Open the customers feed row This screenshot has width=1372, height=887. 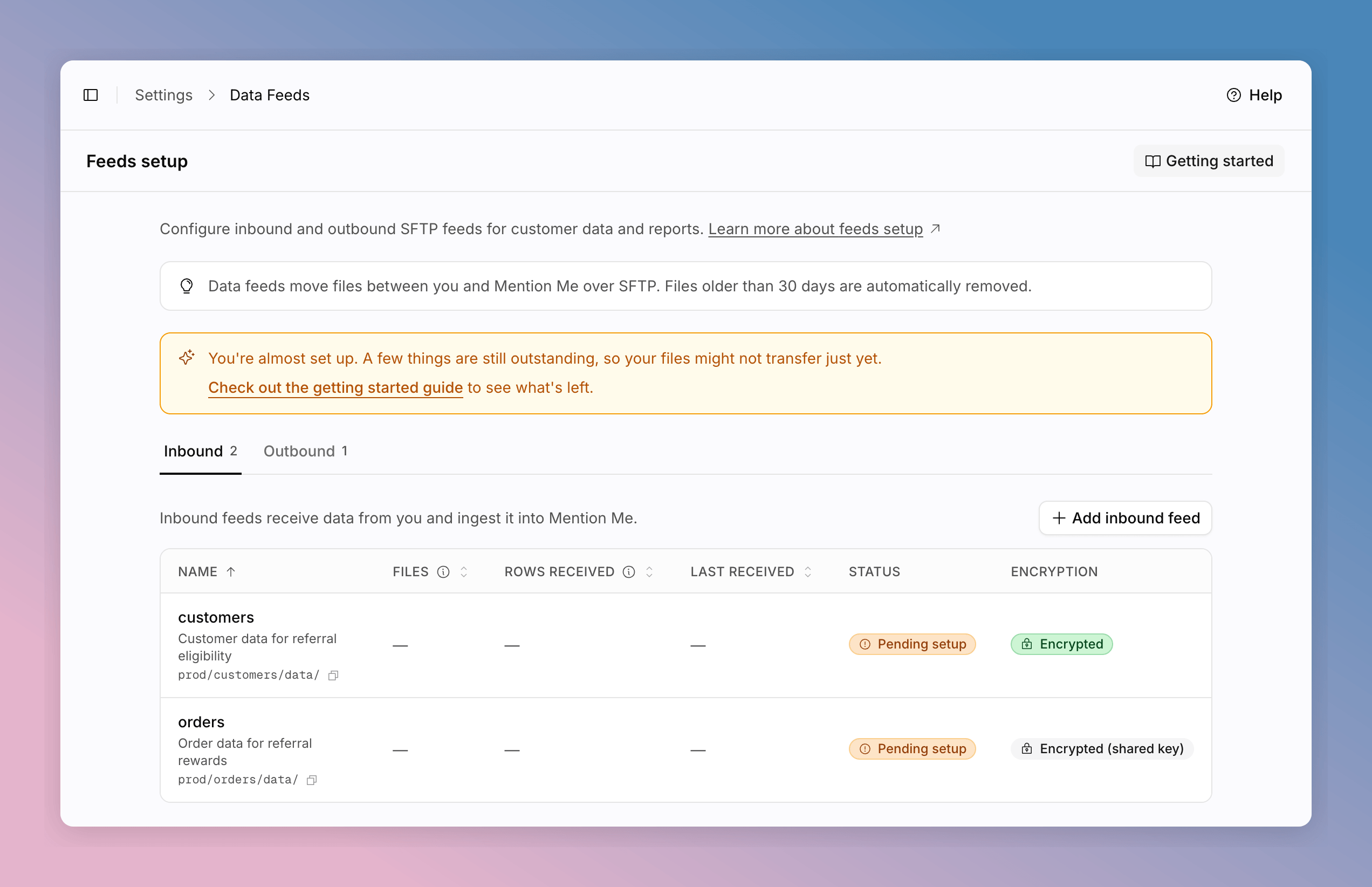pyautogui.click(x=685, y=645)
